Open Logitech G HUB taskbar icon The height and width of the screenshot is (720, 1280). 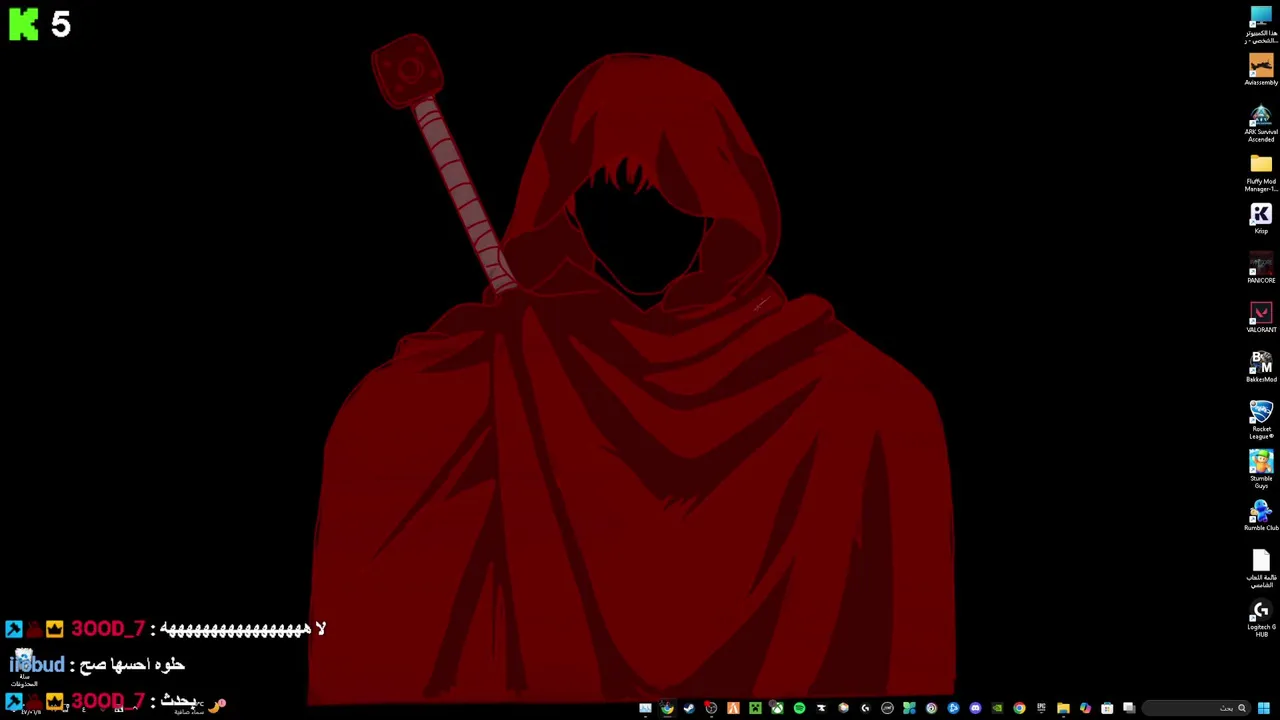point(865,708)
